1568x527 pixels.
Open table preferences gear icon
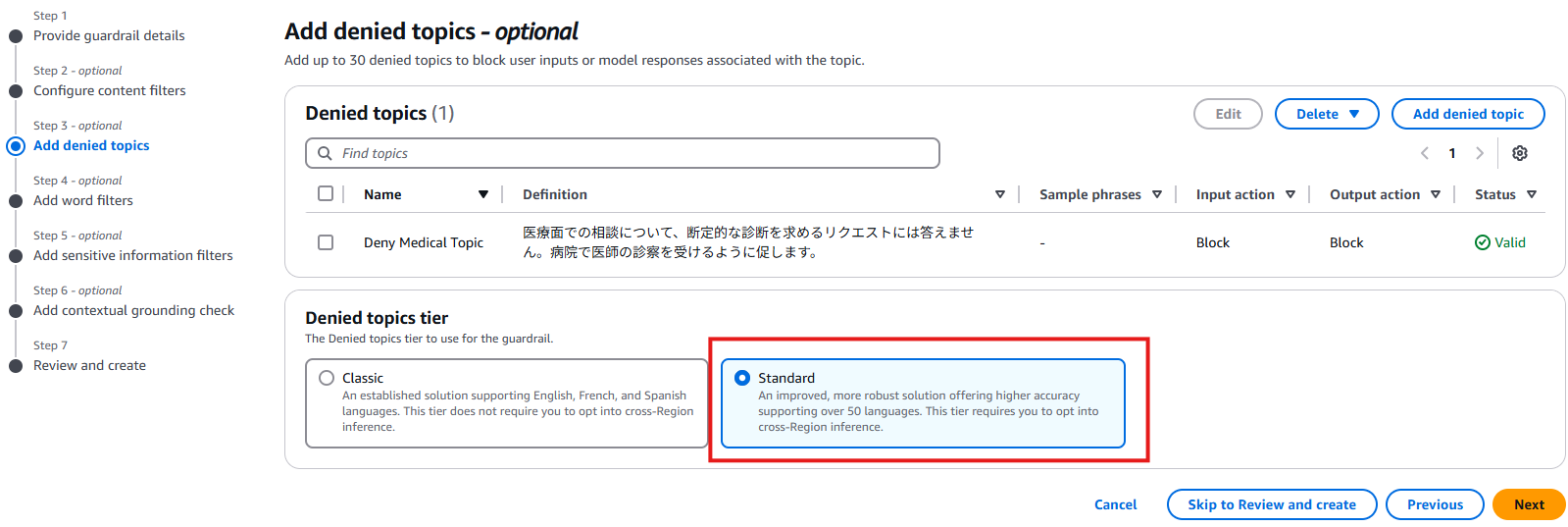(x=1519, y=153)
